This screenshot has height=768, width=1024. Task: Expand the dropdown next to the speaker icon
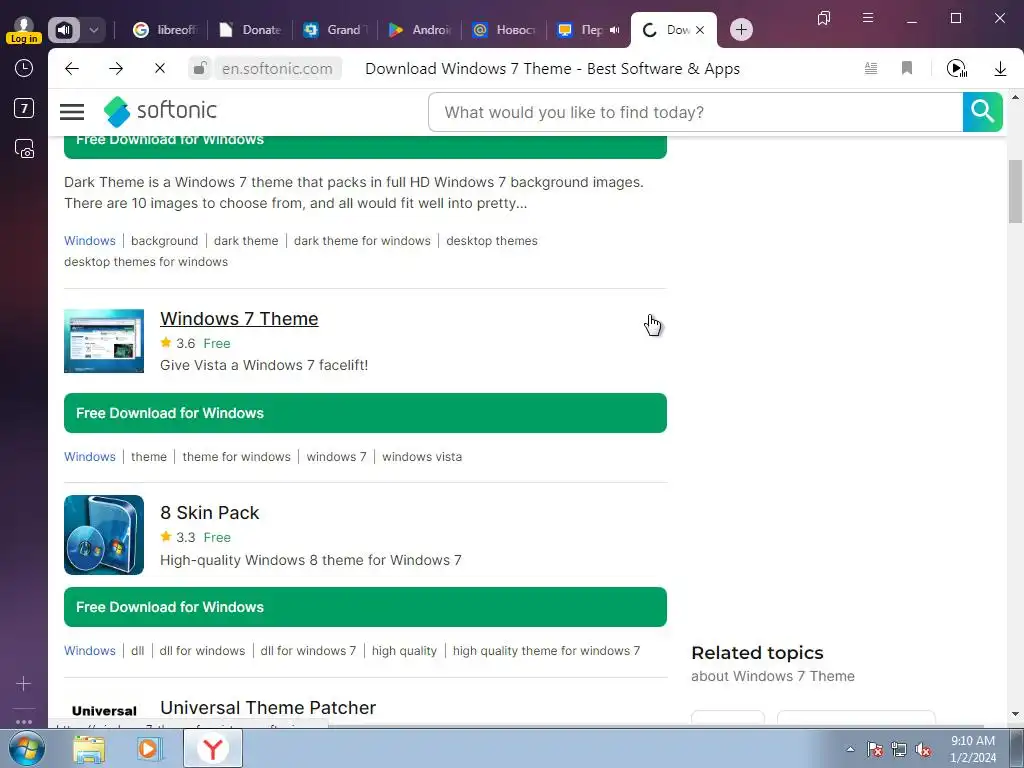pos(93,29)
